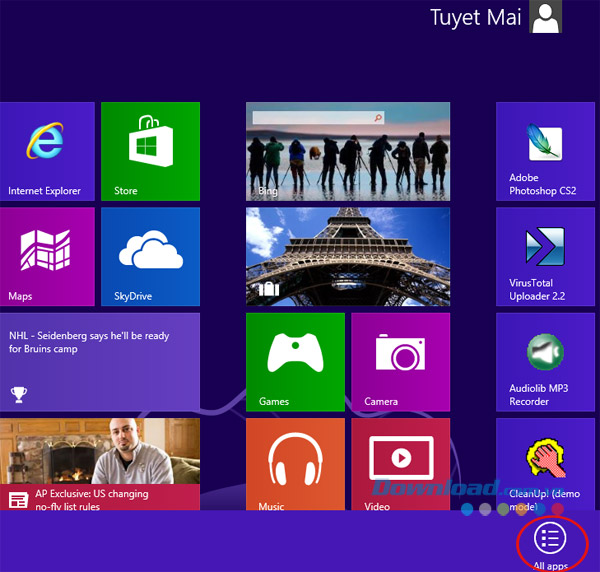Open the SkyDrive tile
Viewport: 600px width, 572px height.
point(150,256)
